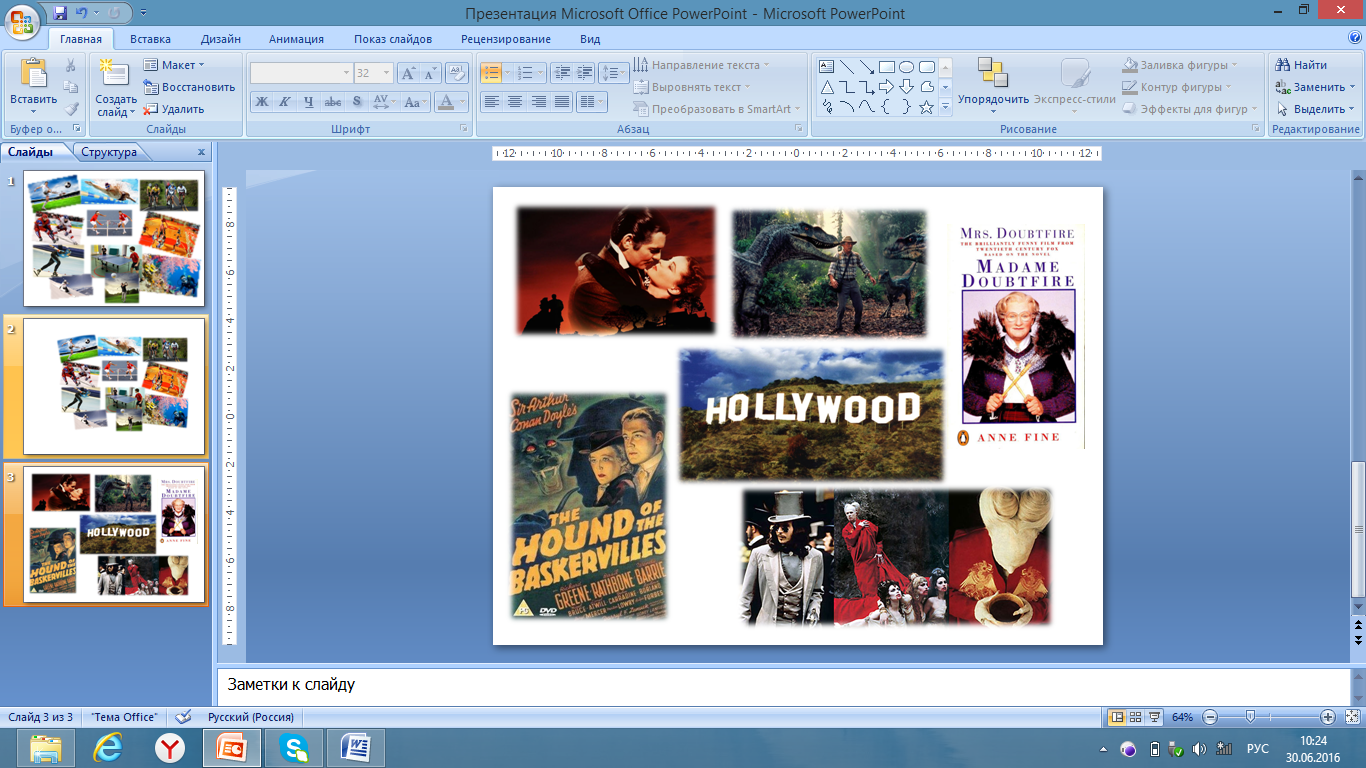Click Восстановить reset slide button
The width and height of the screenshot is (1366, 768).
190,87
